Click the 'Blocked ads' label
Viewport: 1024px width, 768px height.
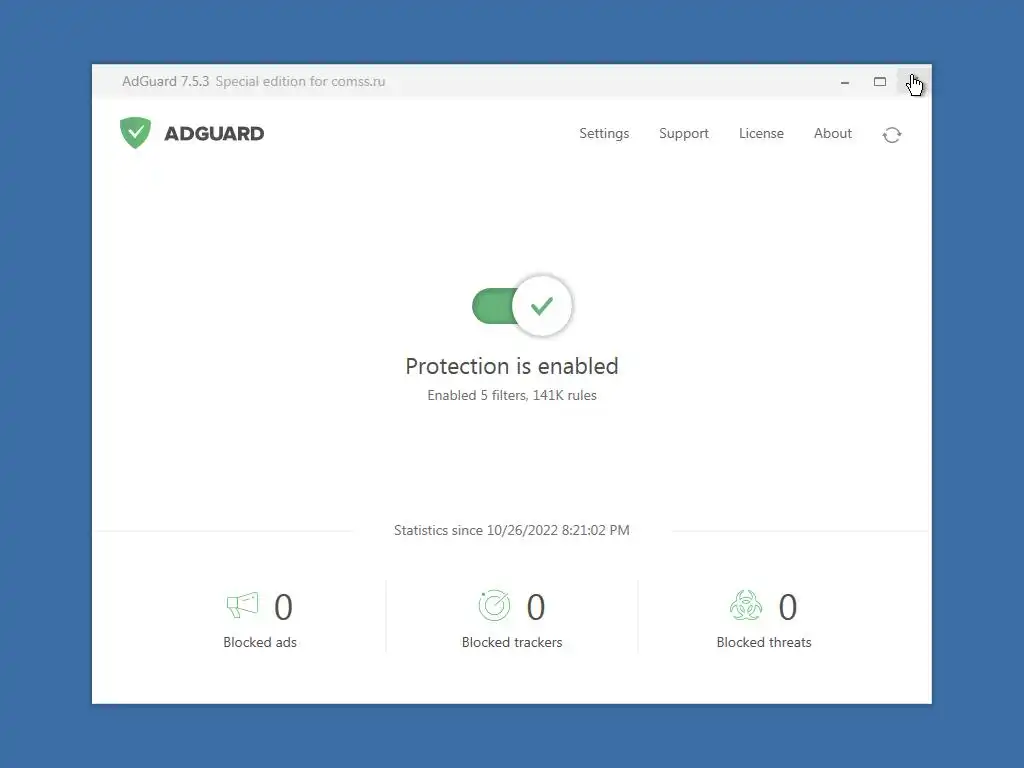click(x=260, y=642)
